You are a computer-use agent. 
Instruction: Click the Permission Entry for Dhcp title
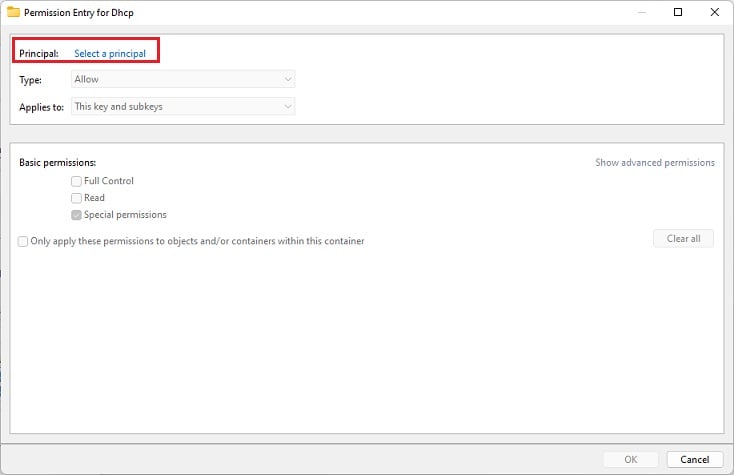[x=79, y=13]
